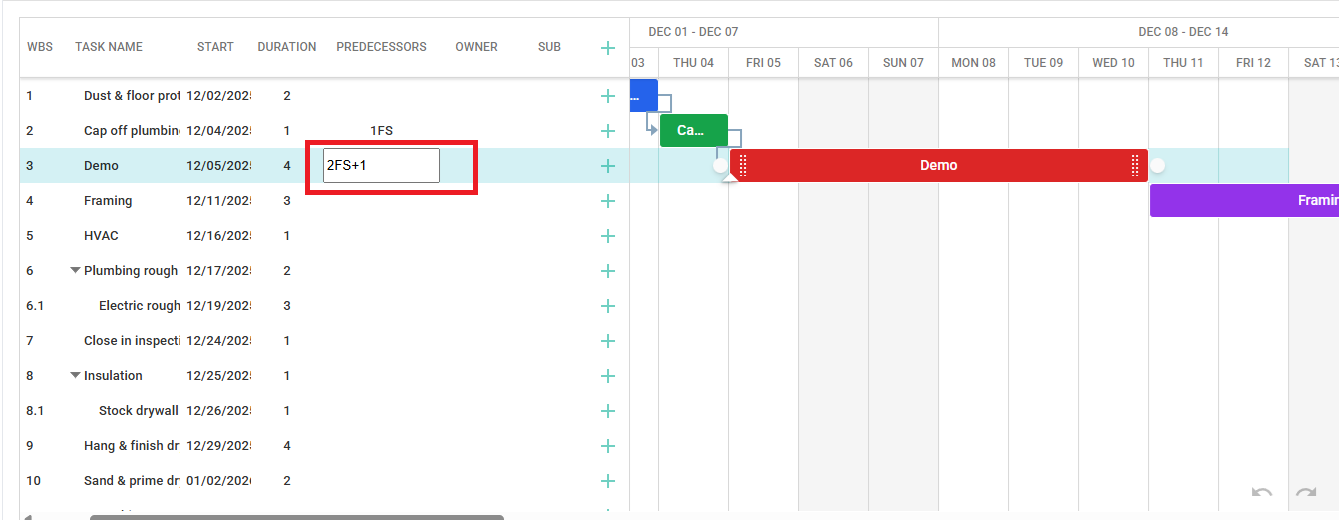Click the red Demo task bar
This screenshot has width=1339, height=520.
click(938, 166)
